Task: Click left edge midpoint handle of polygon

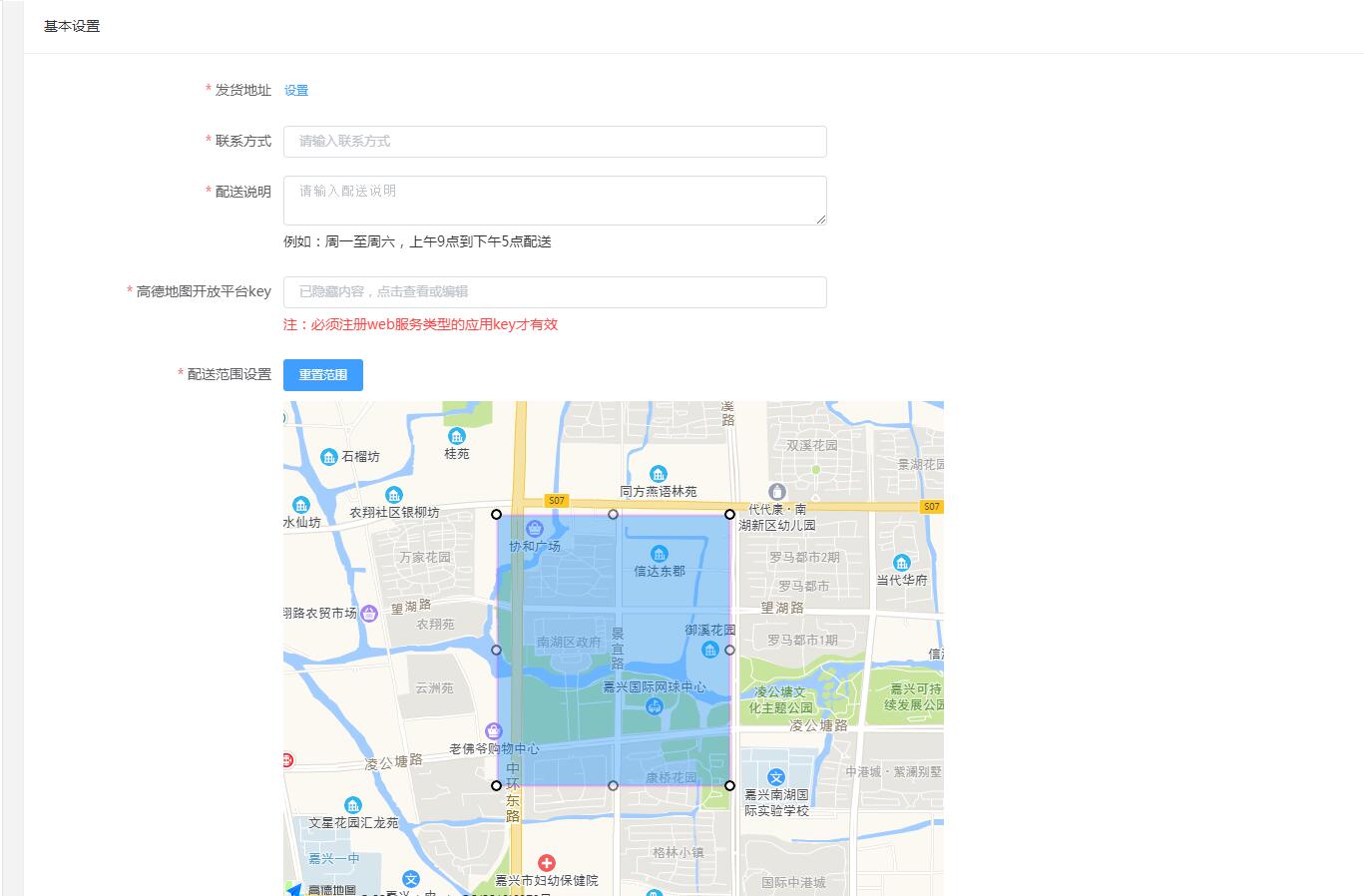Action: tap(497, 651)
